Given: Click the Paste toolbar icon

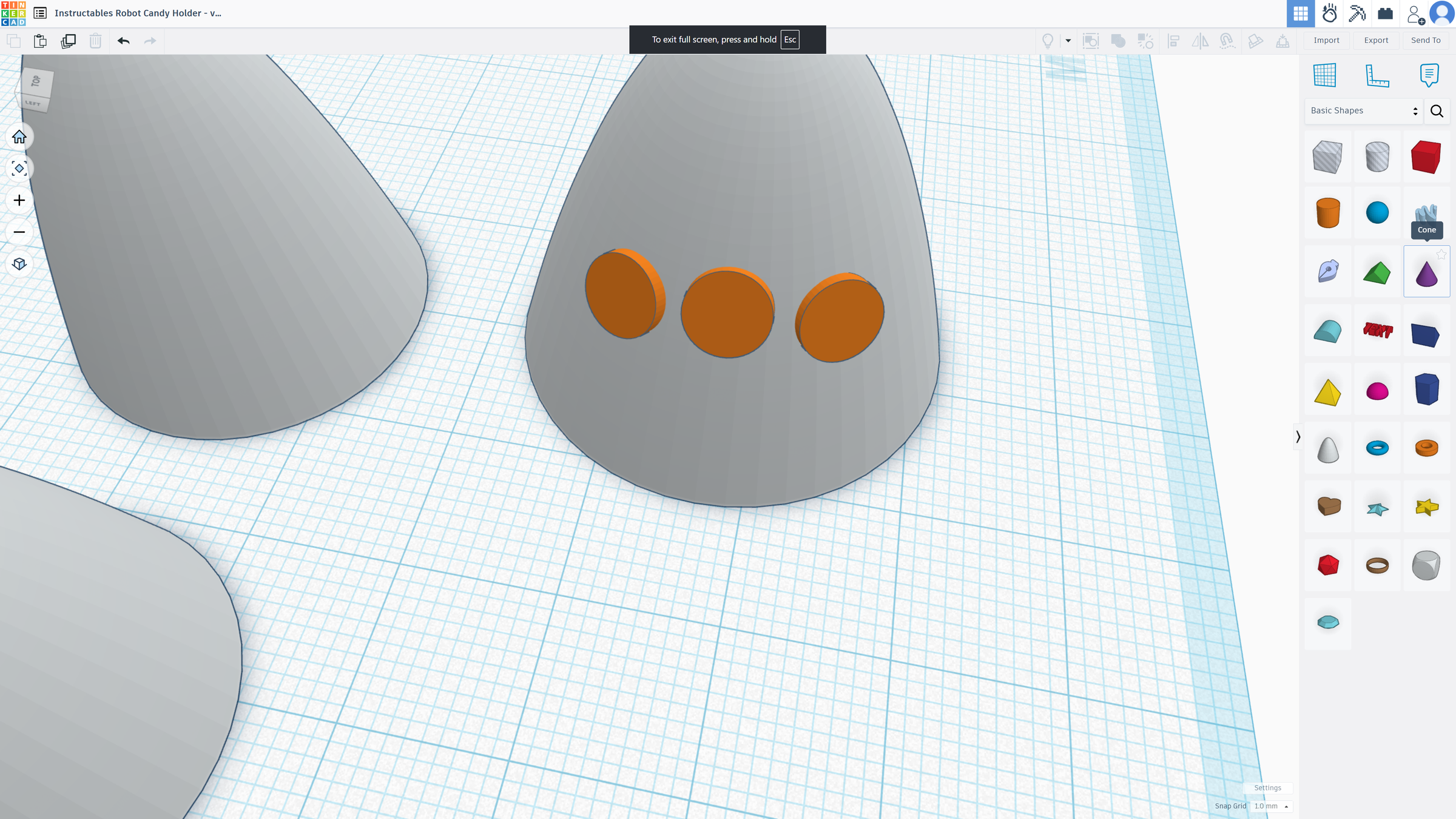Looking at the screenshot, I should pos(40,41).
